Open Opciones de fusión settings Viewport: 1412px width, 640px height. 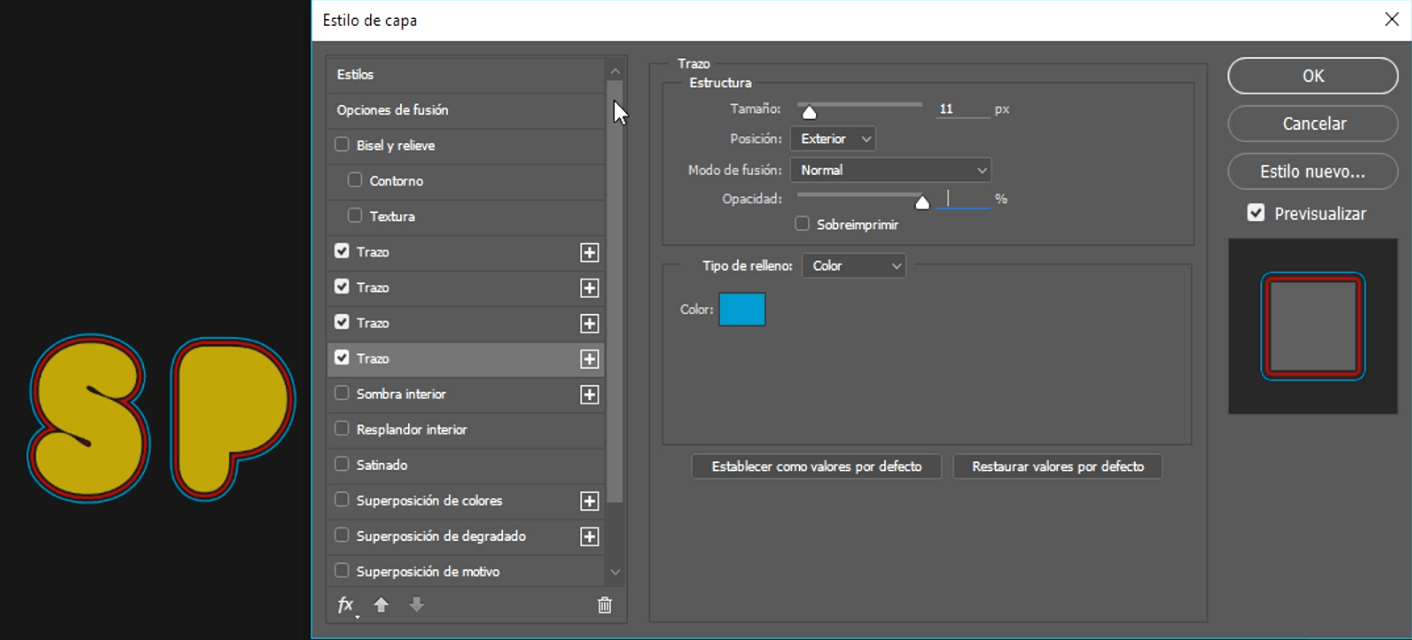point(466,110)
